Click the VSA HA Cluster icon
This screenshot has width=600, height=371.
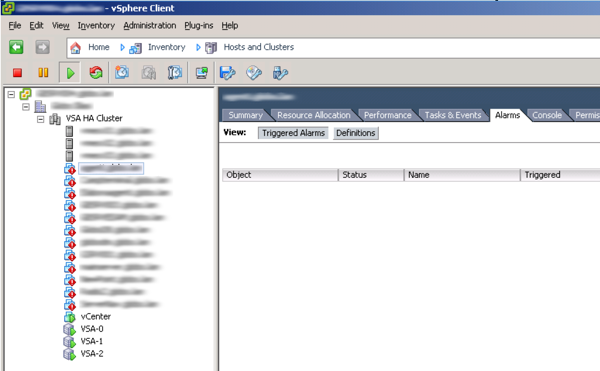tap(55, 119)
